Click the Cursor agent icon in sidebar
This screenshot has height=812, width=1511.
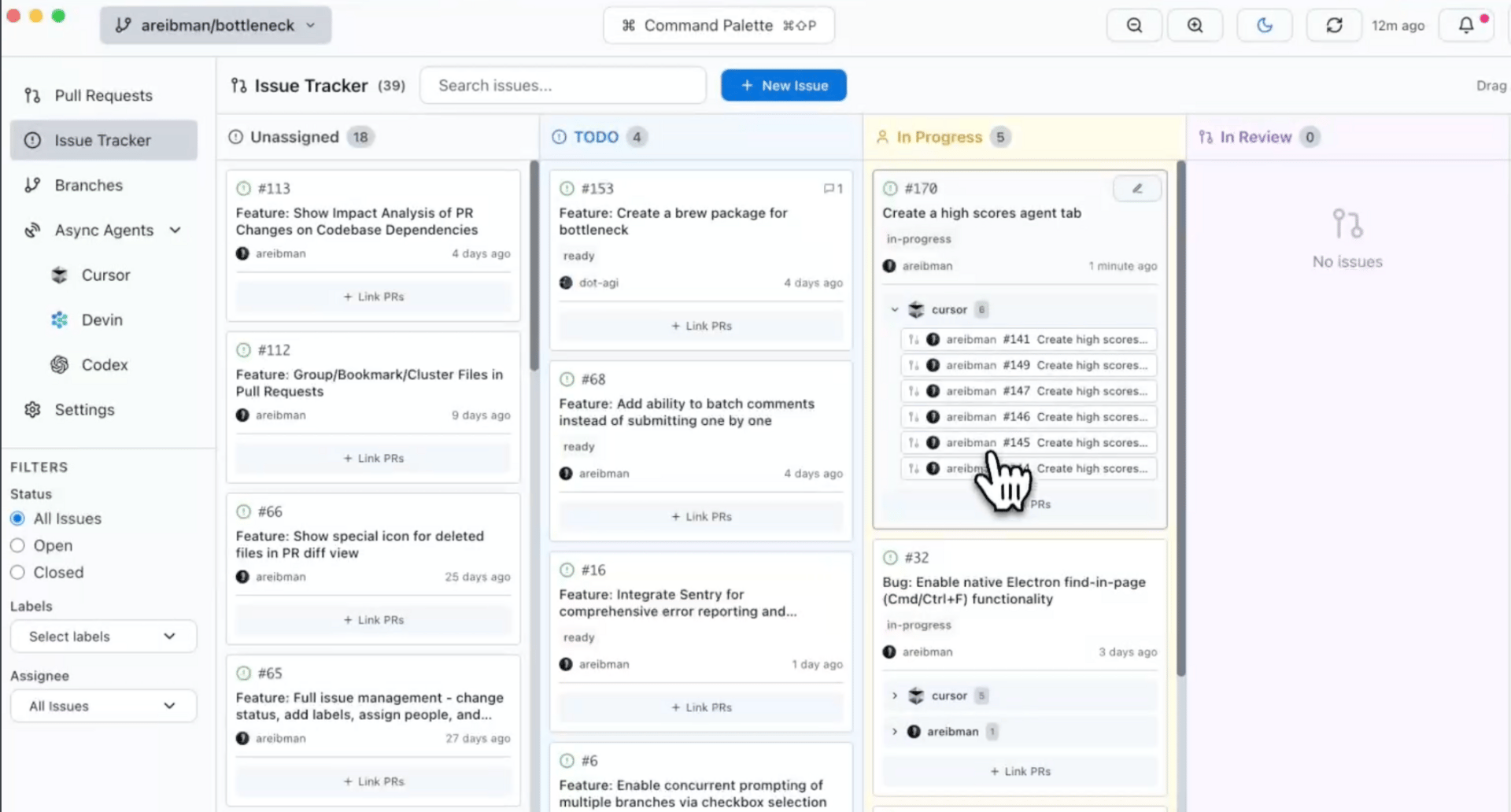coord(60,275)
